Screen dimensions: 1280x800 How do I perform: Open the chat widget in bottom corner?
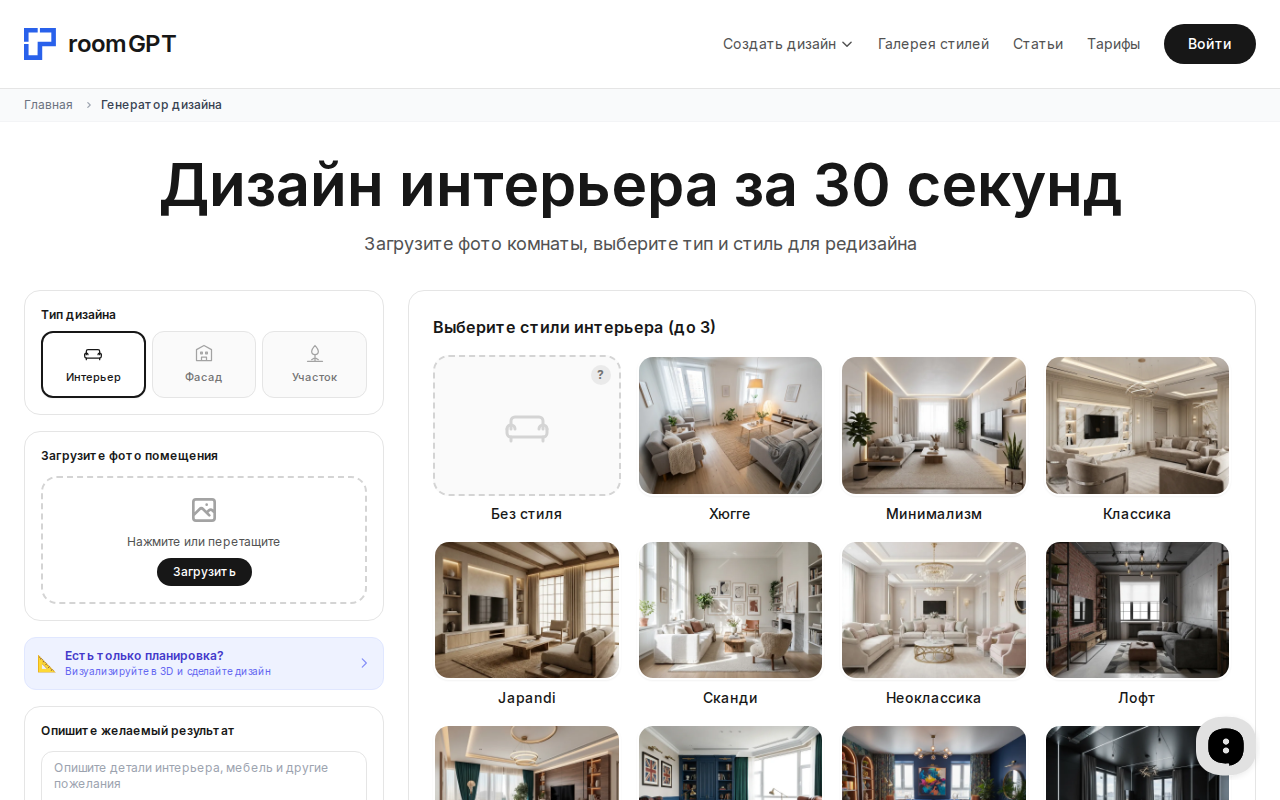tap(1225, 746)
